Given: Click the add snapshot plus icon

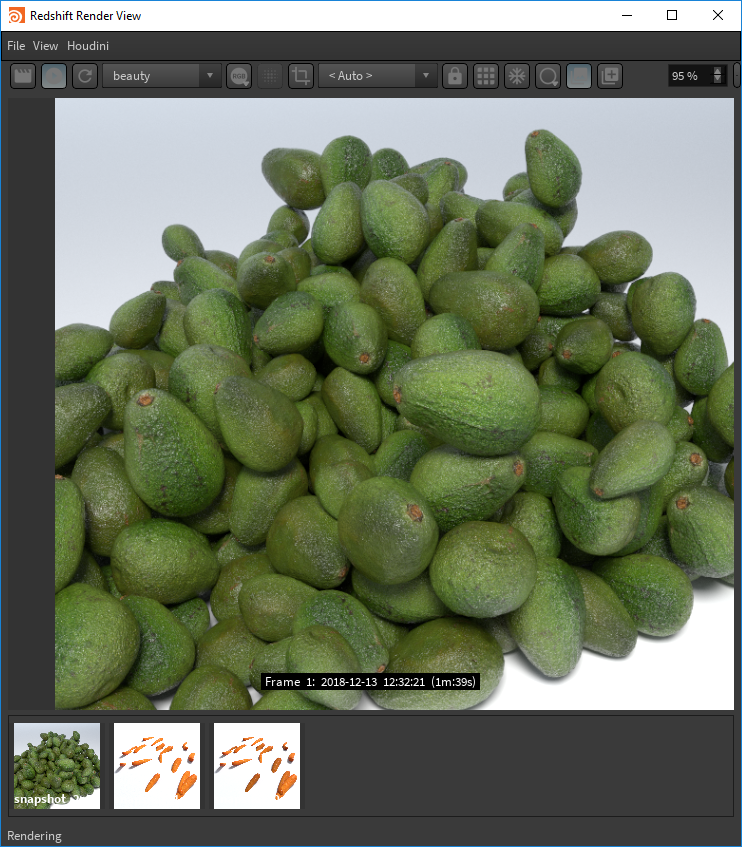Looking at the screenshot, I should point(610,76).
